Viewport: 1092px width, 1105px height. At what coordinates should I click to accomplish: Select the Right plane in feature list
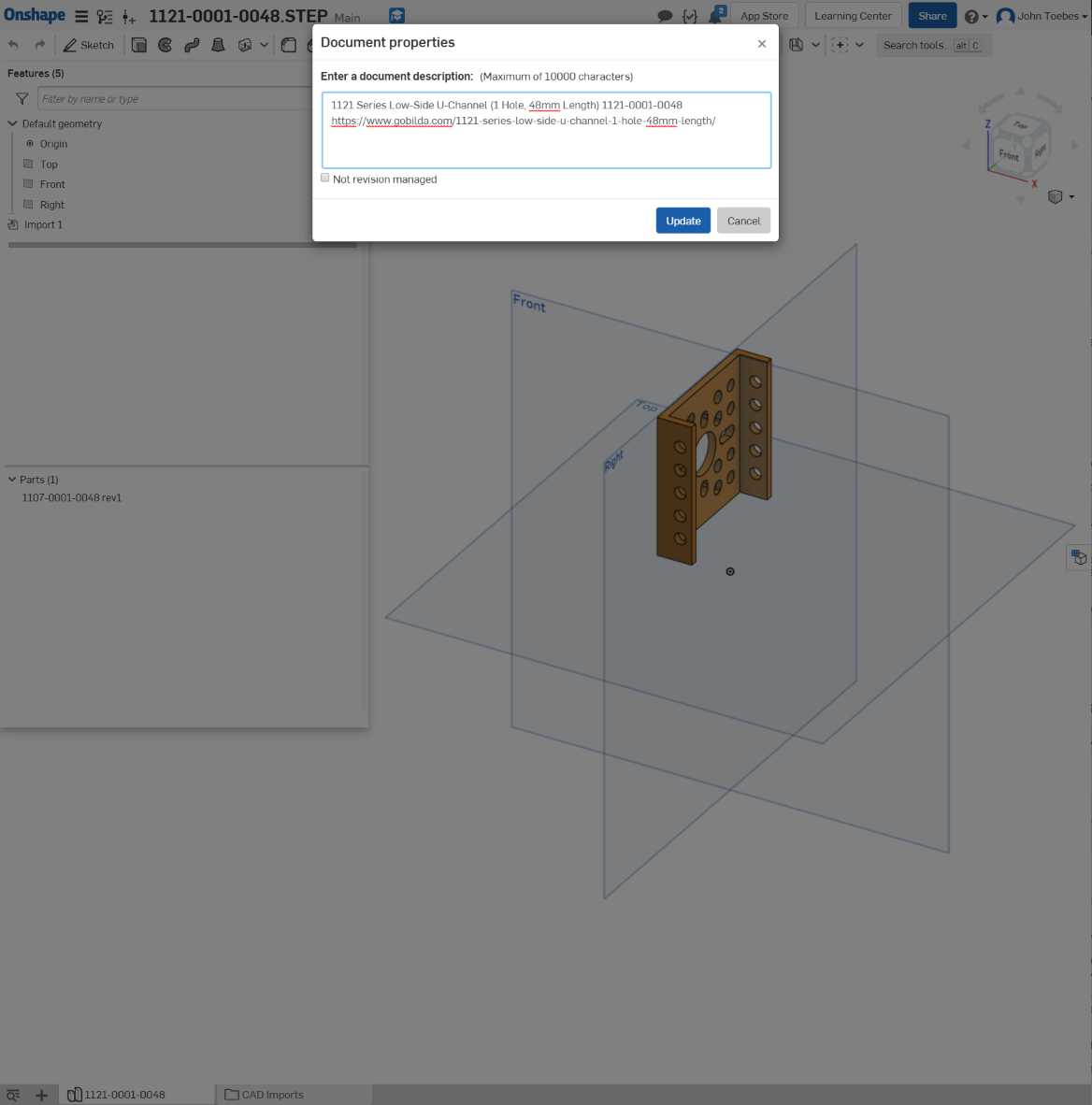51,205
